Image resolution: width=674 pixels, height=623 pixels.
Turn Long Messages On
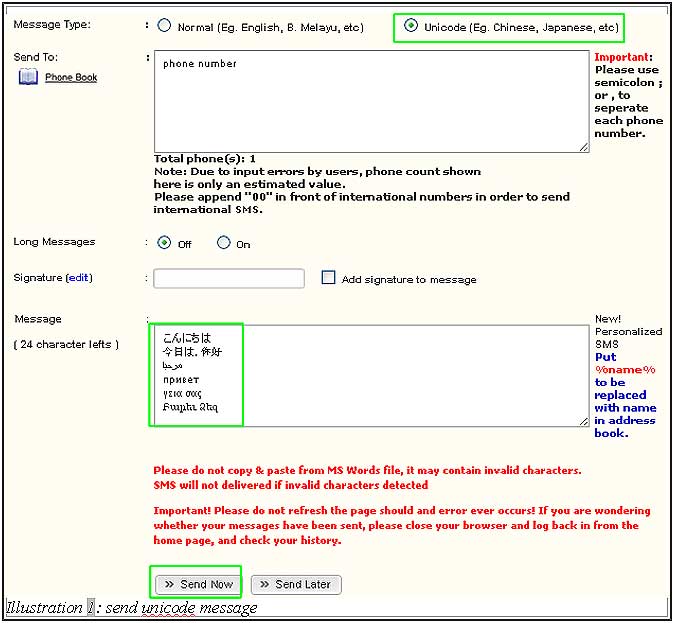(x=224, y=242)
